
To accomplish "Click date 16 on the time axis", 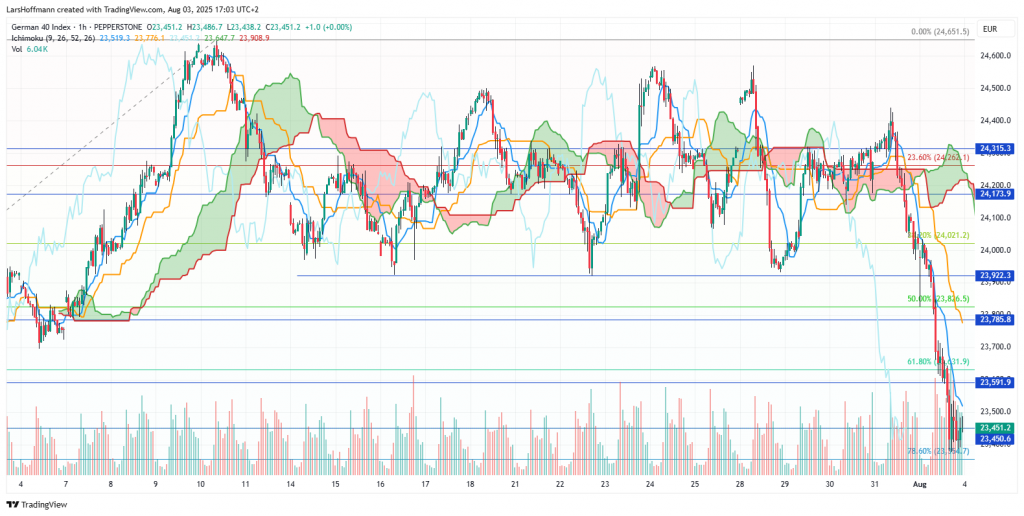I will pyautogui.click(x=381, y=484).
